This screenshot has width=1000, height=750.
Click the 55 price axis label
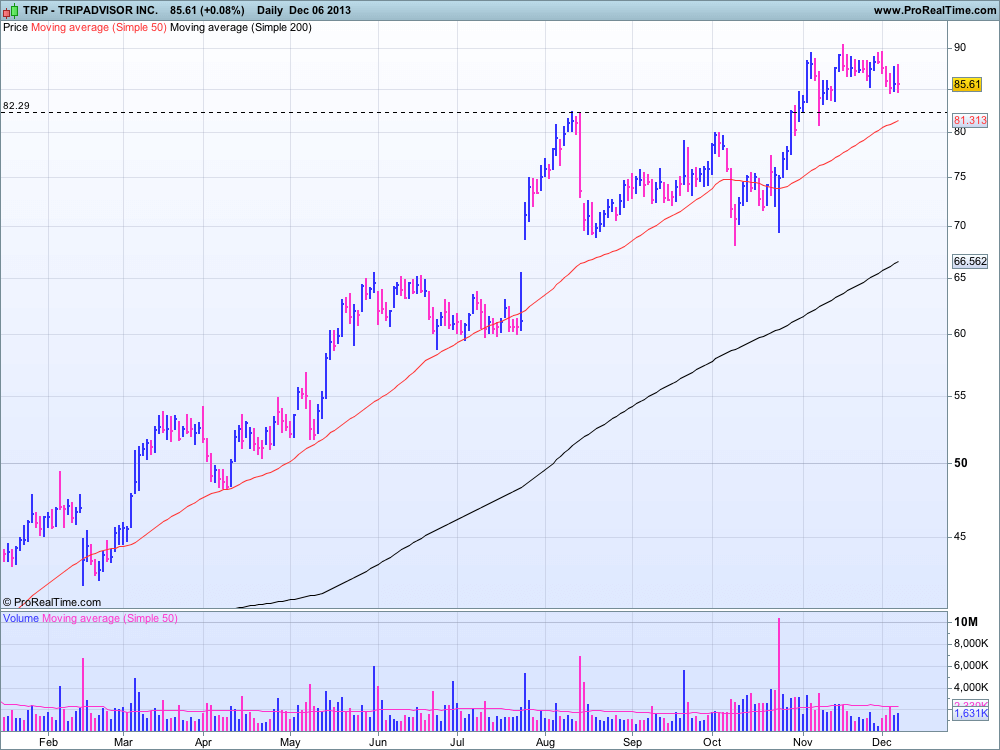tap(960, 395)
